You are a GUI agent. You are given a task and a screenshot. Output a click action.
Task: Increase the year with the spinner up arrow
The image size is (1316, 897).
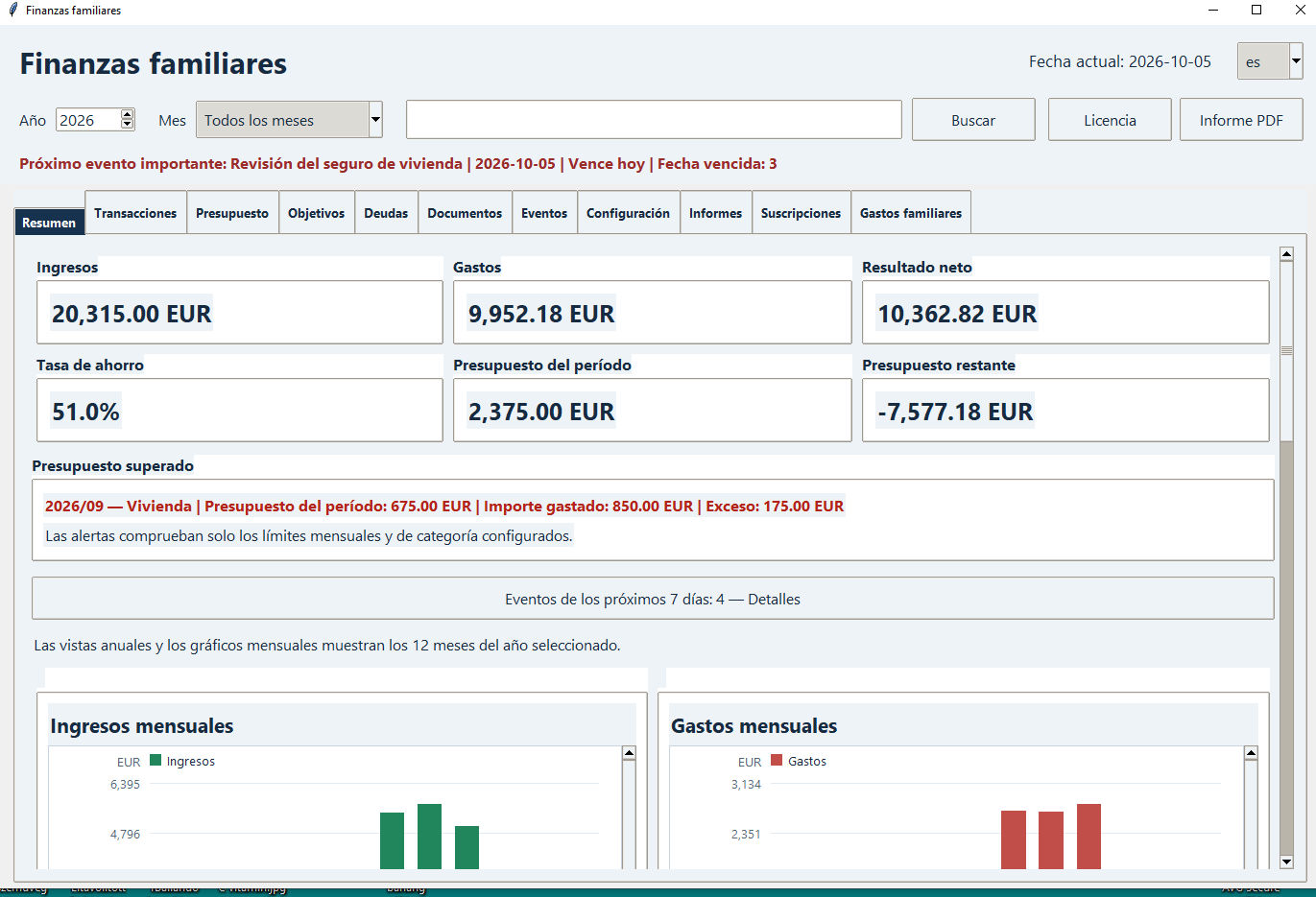(127, 115)
